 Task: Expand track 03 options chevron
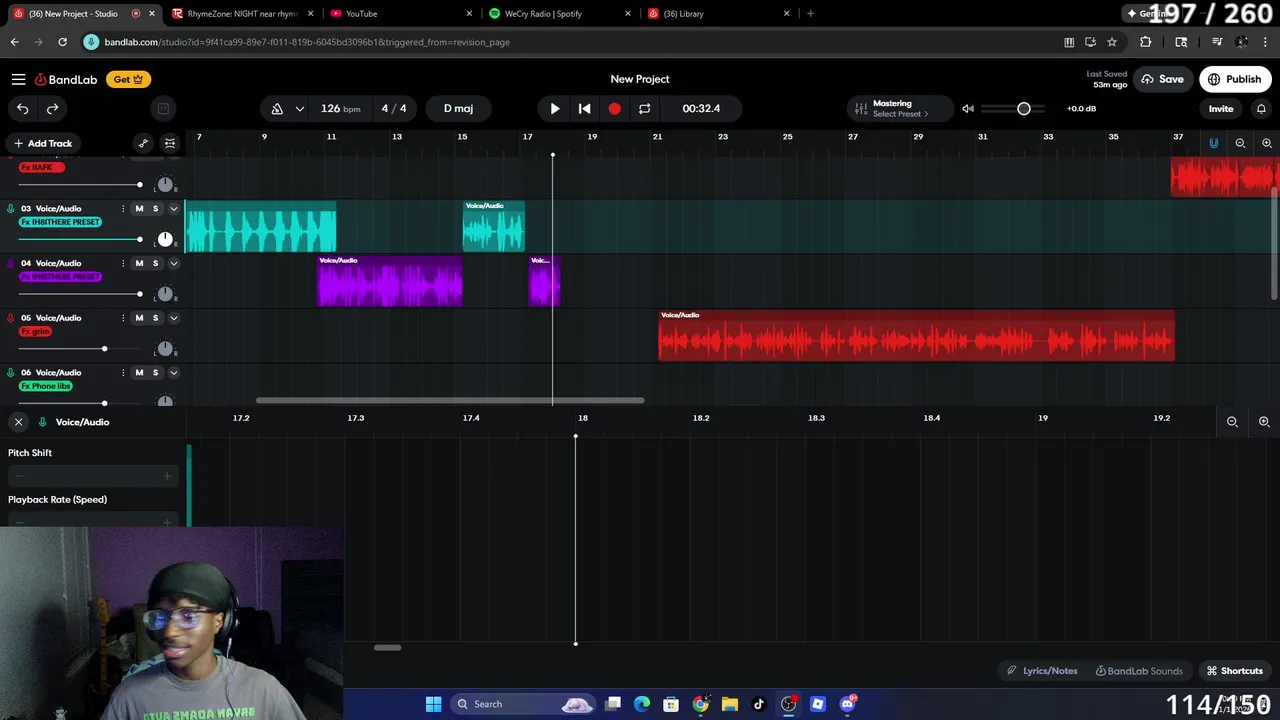tap(173, 209)
